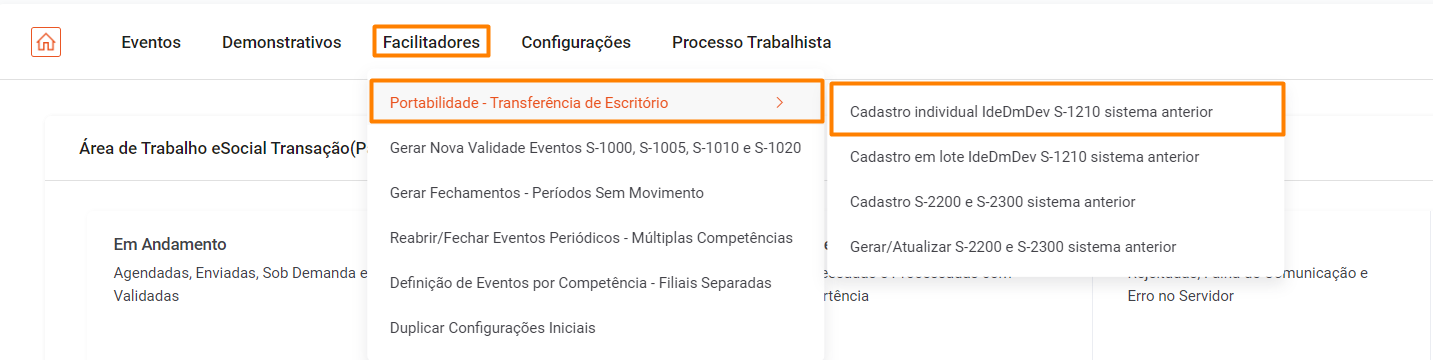Open the Erro no Servidor card

pyautogui.click(x=1262, y=285)
